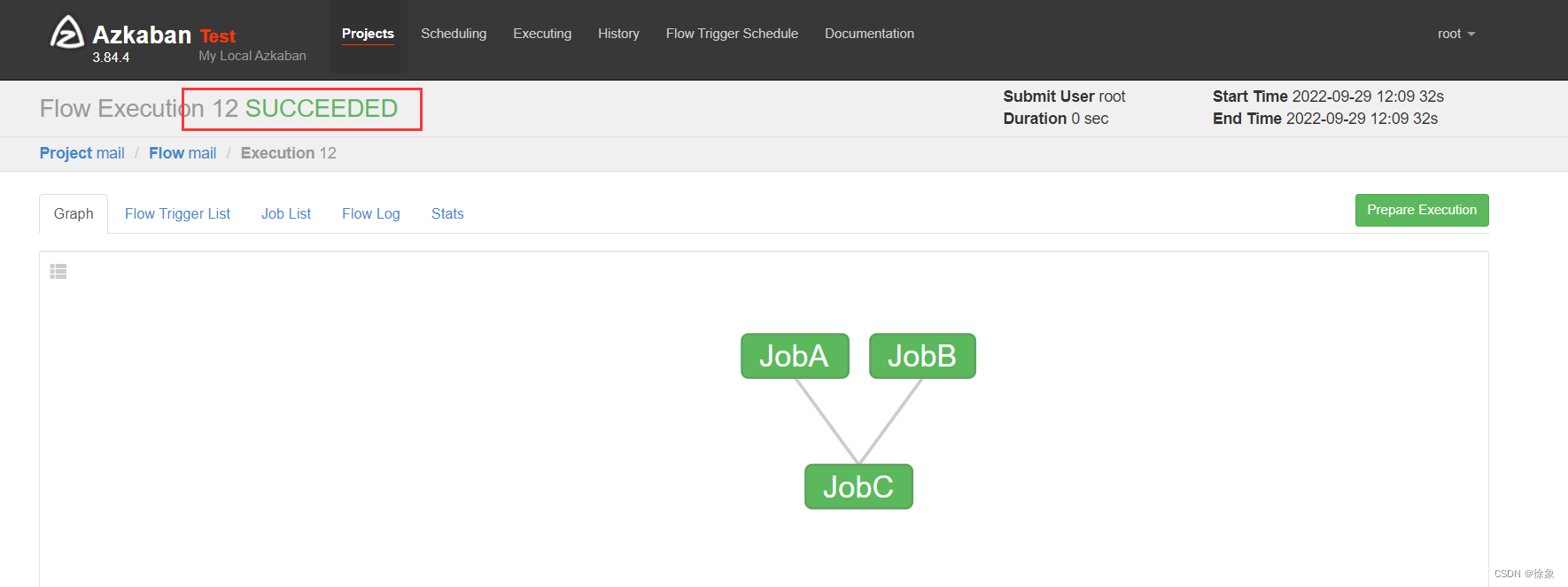This screenshot has height=587, width=1568.
Task: Click the Azkaban title text
Action: [x=142, y=35]
